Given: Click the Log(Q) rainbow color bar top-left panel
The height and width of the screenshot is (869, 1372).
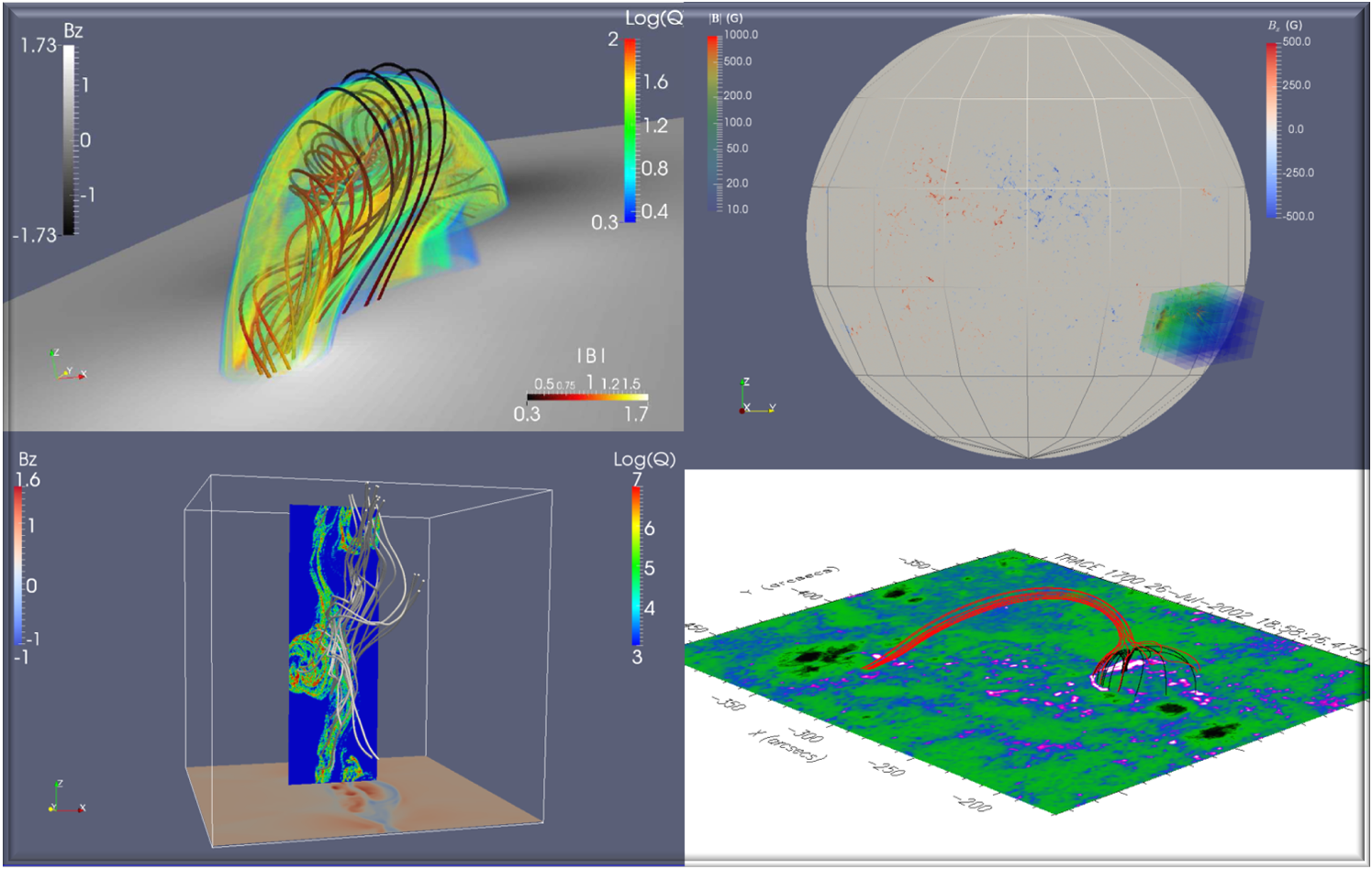Looking at the screenshot, I should point(630,129).
